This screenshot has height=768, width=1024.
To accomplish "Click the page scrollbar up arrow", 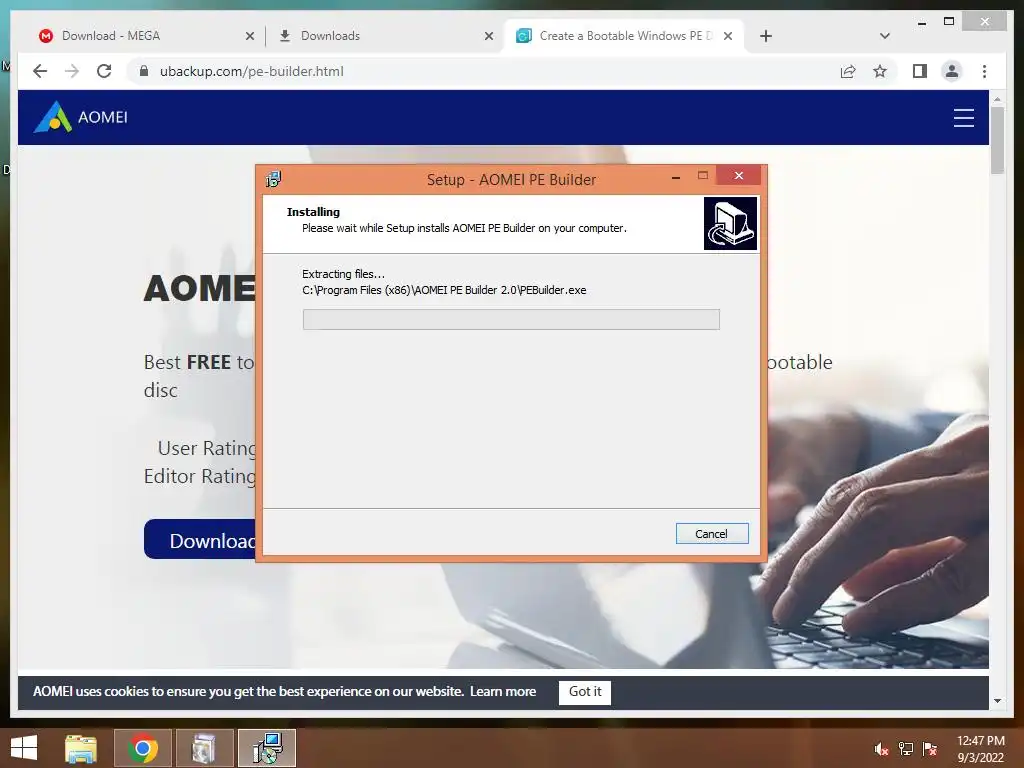I will (x=997, y=99).
